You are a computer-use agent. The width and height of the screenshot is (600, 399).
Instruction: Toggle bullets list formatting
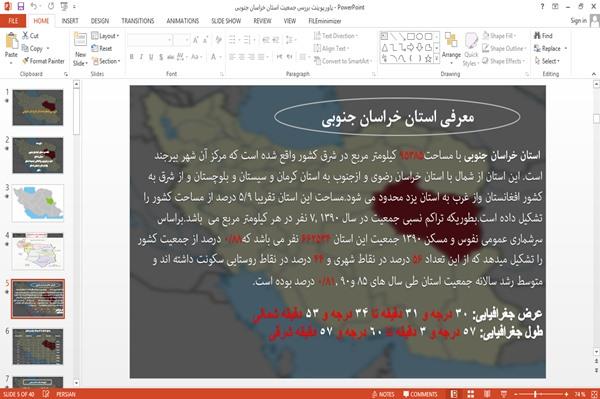point(233,40)
